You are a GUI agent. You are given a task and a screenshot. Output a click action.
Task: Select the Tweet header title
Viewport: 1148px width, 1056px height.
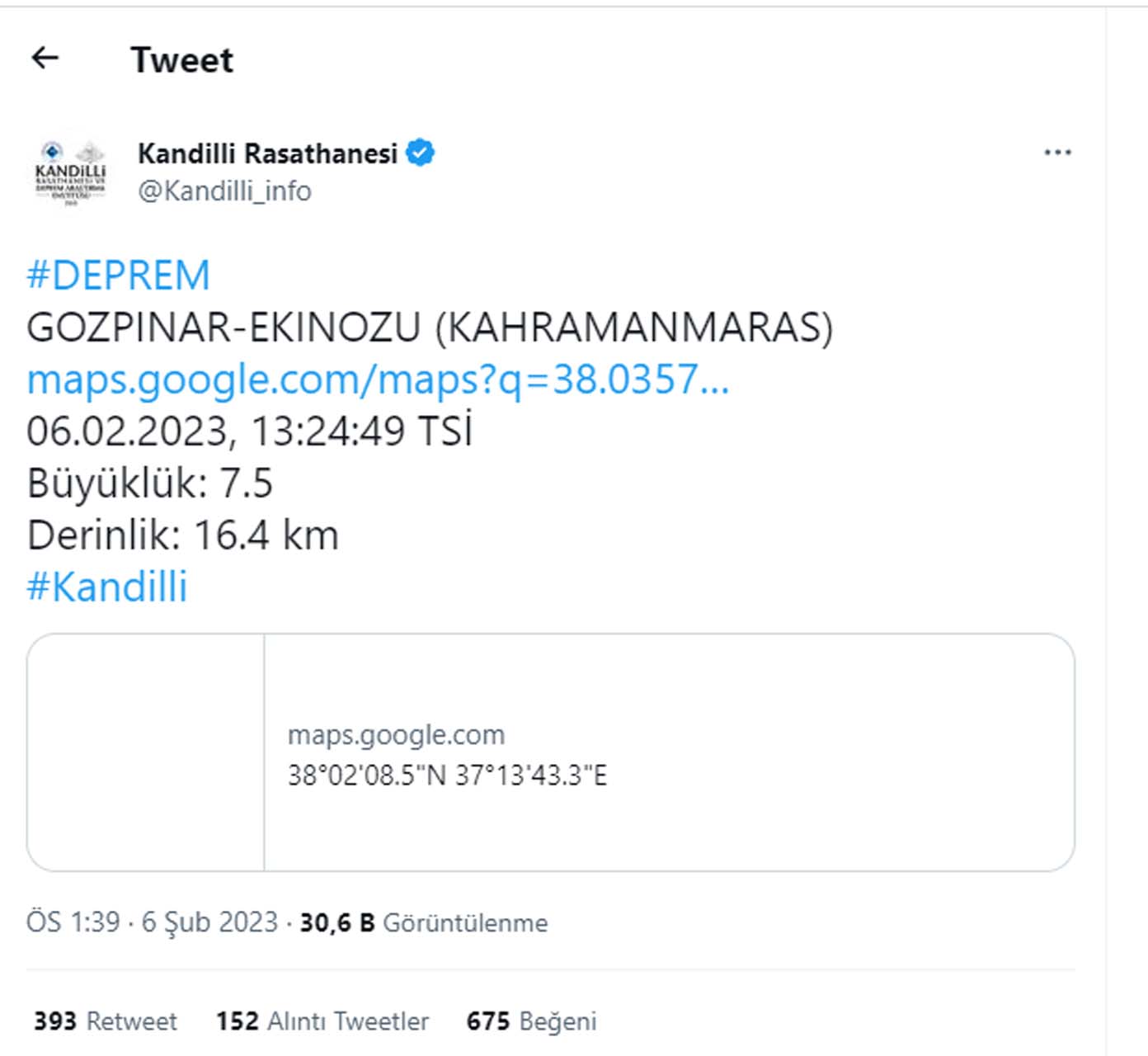tap(182, 59)
